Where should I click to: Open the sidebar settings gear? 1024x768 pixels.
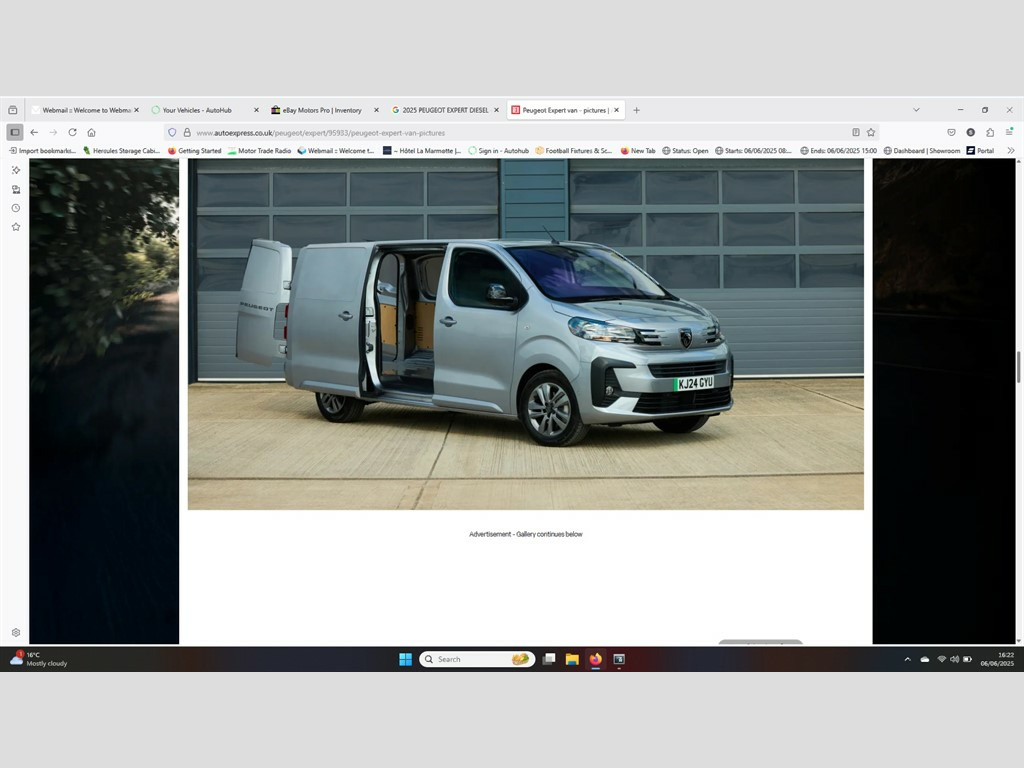pos(15,632)
